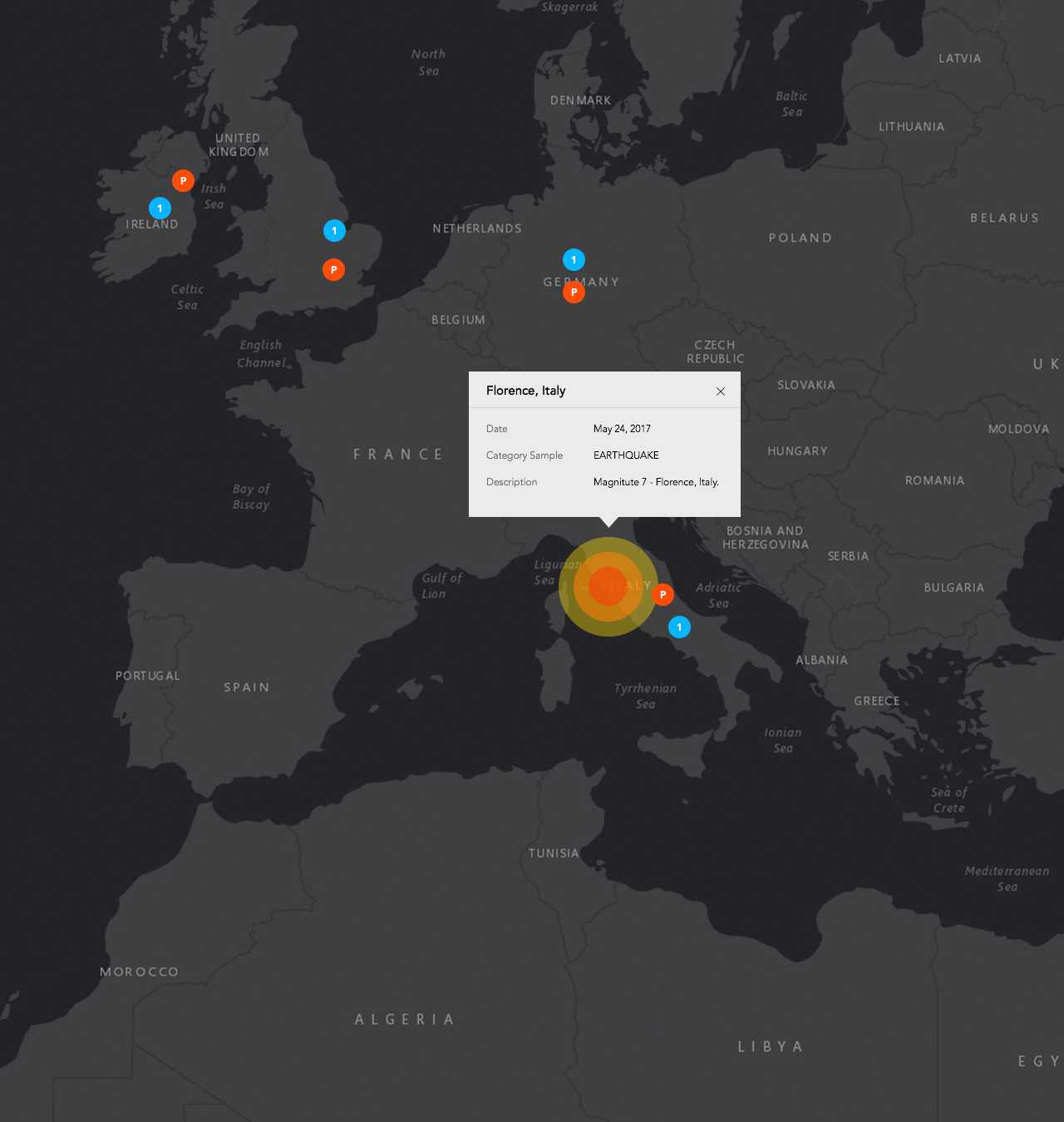
Task: Click the POLAND map label
Action: coord(800,238)
